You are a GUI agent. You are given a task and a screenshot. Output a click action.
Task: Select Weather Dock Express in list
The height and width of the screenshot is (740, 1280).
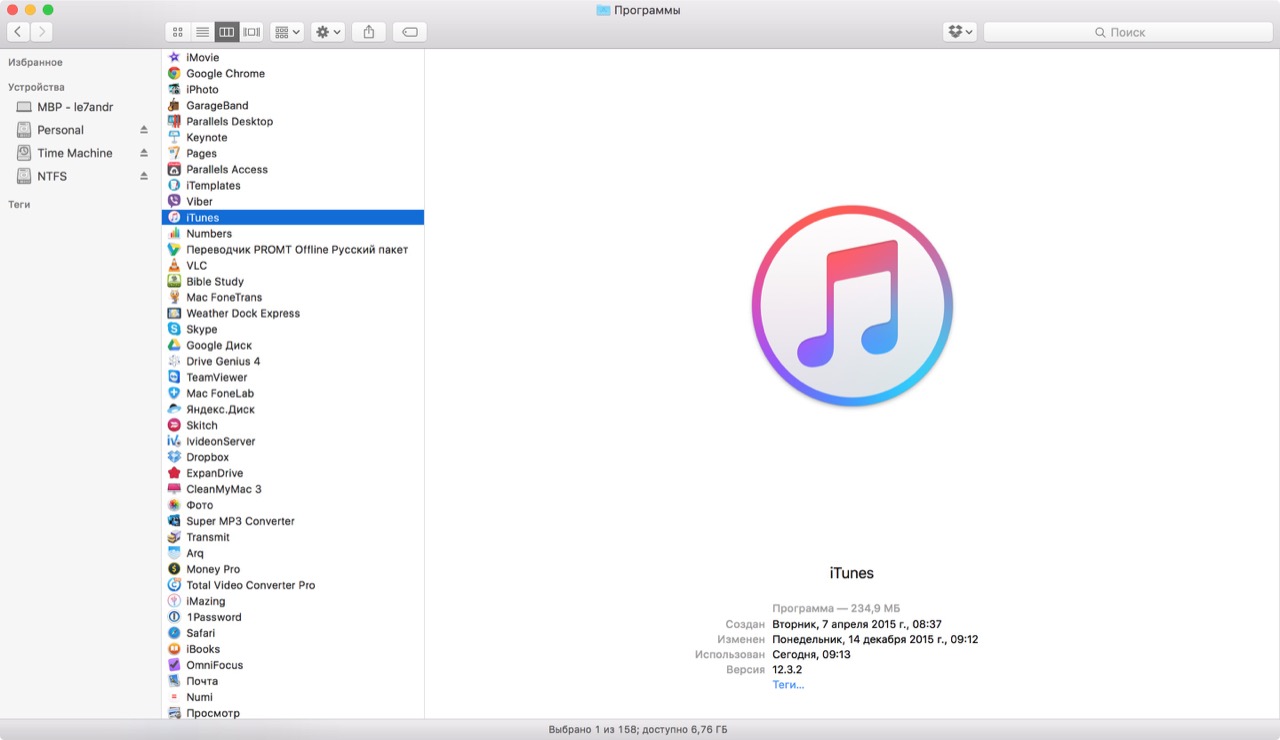[293, 313]
